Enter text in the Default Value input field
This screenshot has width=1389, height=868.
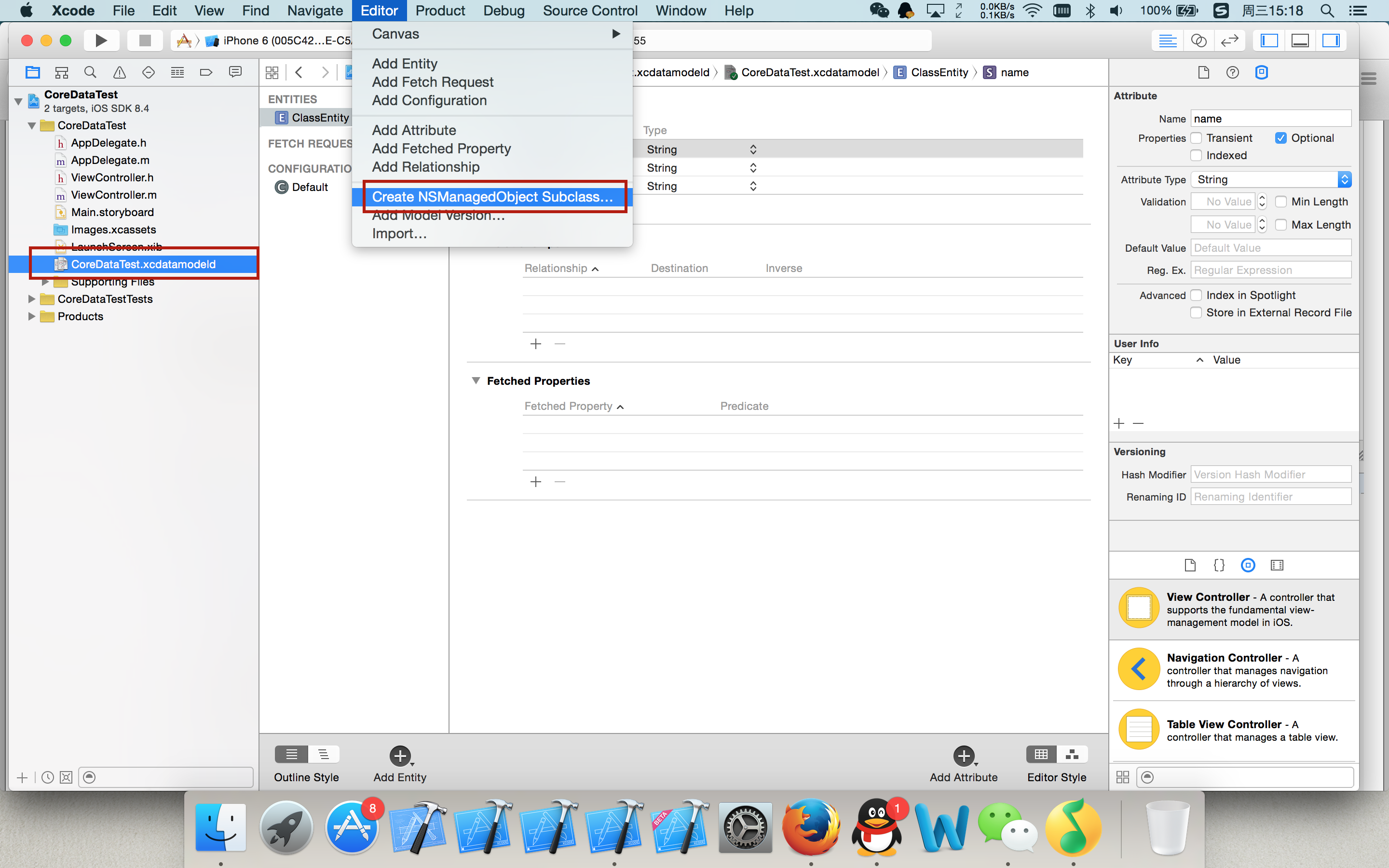click(x=1271, y=249)
